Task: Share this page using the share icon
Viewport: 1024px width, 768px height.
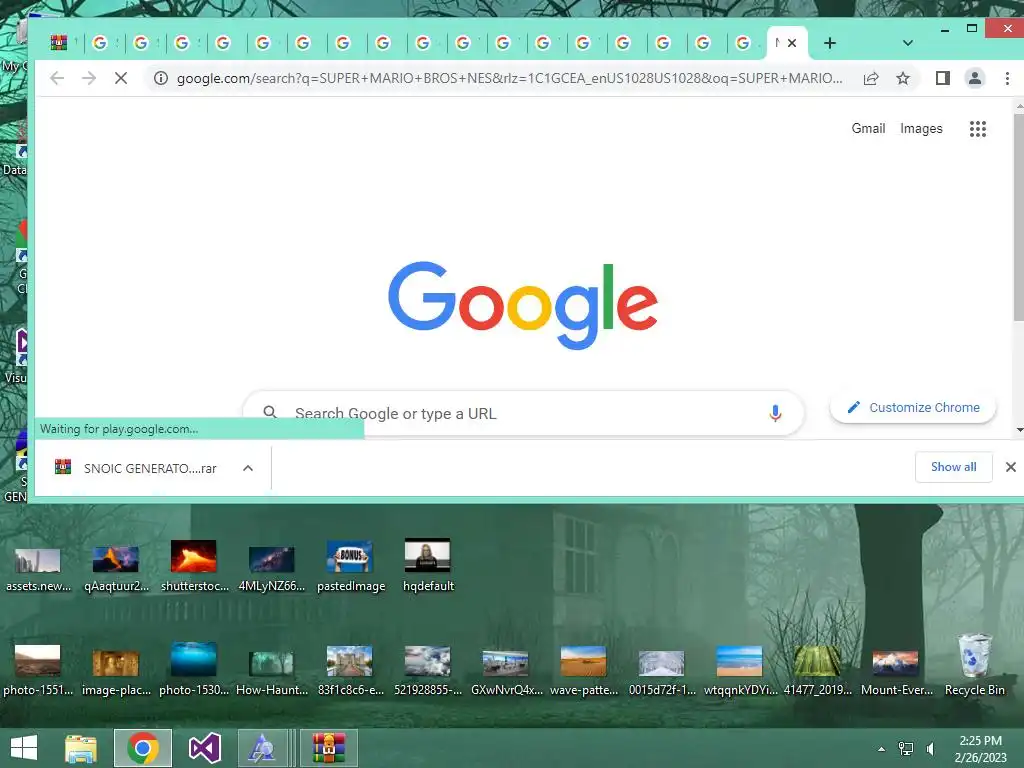Action: [871, 78]
